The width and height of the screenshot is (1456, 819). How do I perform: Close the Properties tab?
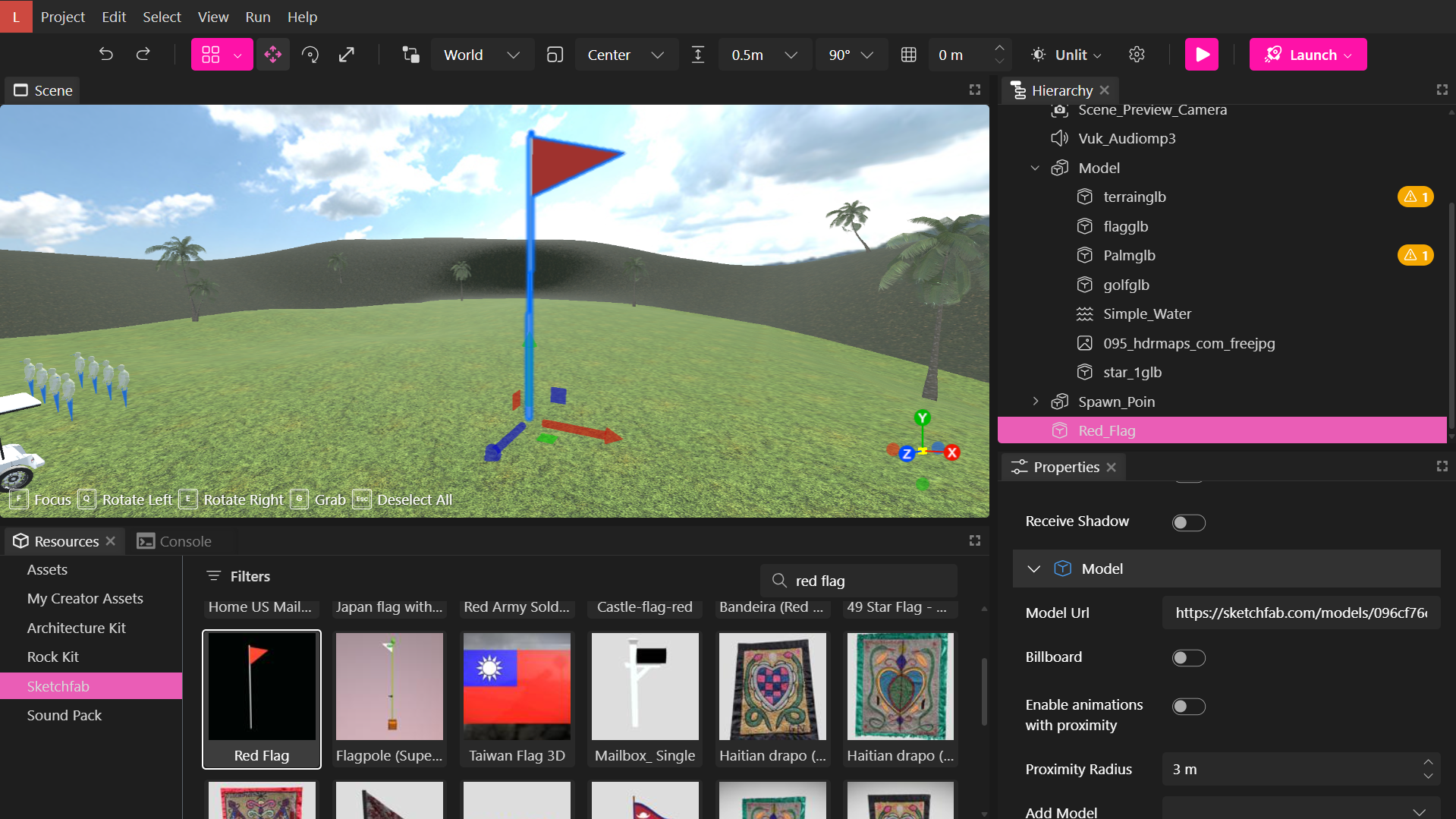(x=1112, y=467)
